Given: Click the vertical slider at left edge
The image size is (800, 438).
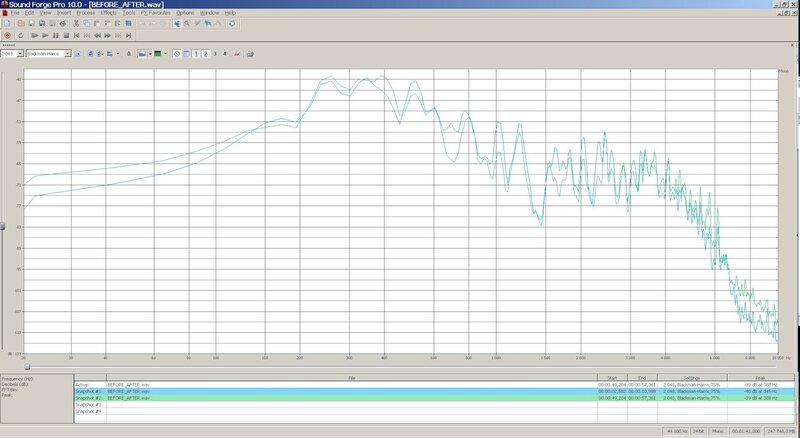Looking at the screenshot, I should 3,226.
